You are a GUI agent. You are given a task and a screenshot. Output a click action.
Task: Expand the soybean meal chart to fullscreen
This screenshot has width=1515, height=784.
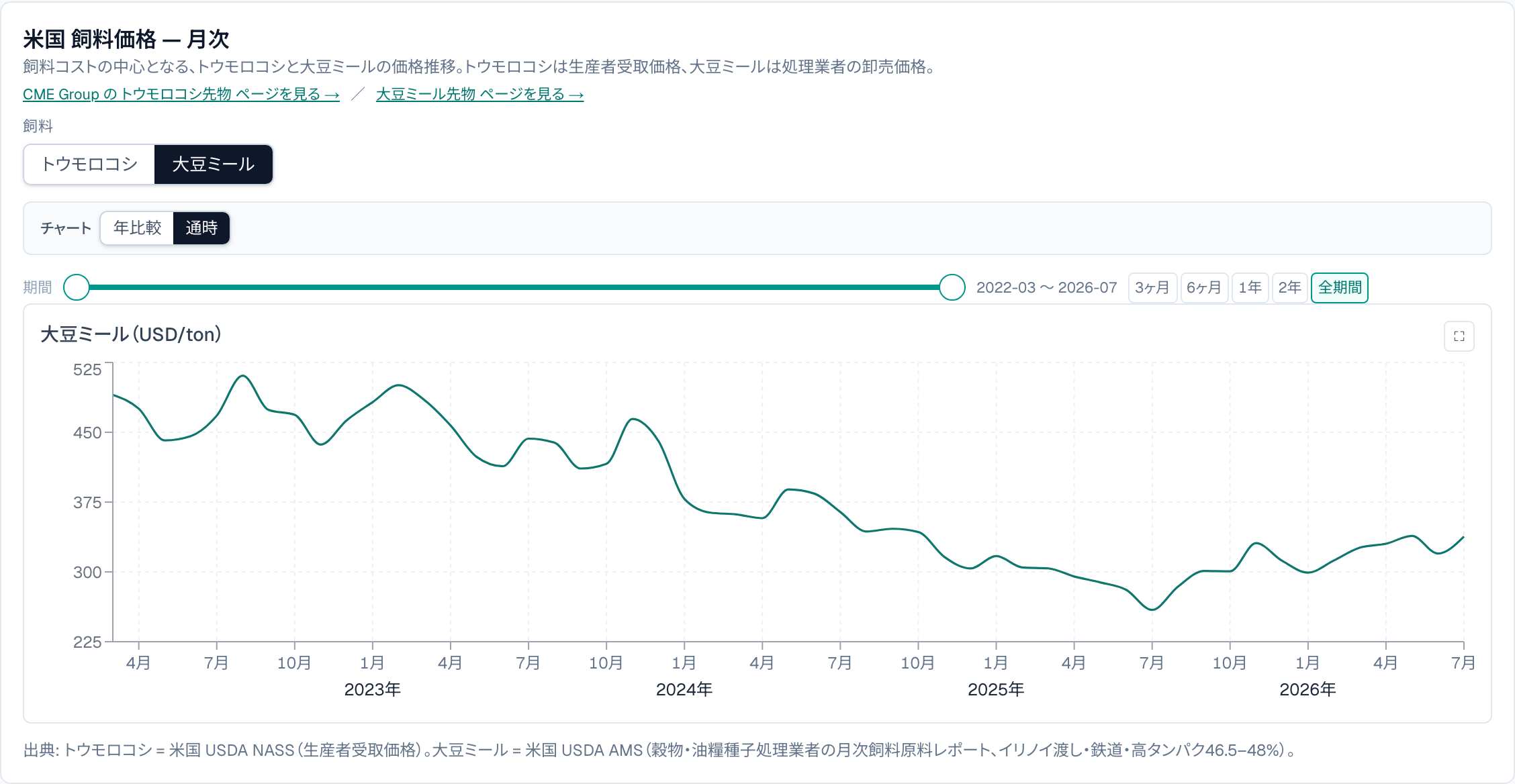point(1459,336)
